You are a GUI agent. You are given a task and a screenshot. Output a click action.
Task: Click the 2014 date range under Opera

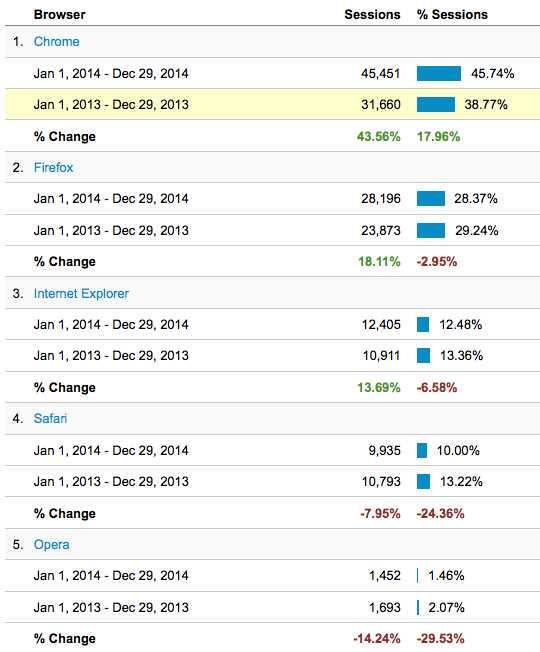(111, 575)
